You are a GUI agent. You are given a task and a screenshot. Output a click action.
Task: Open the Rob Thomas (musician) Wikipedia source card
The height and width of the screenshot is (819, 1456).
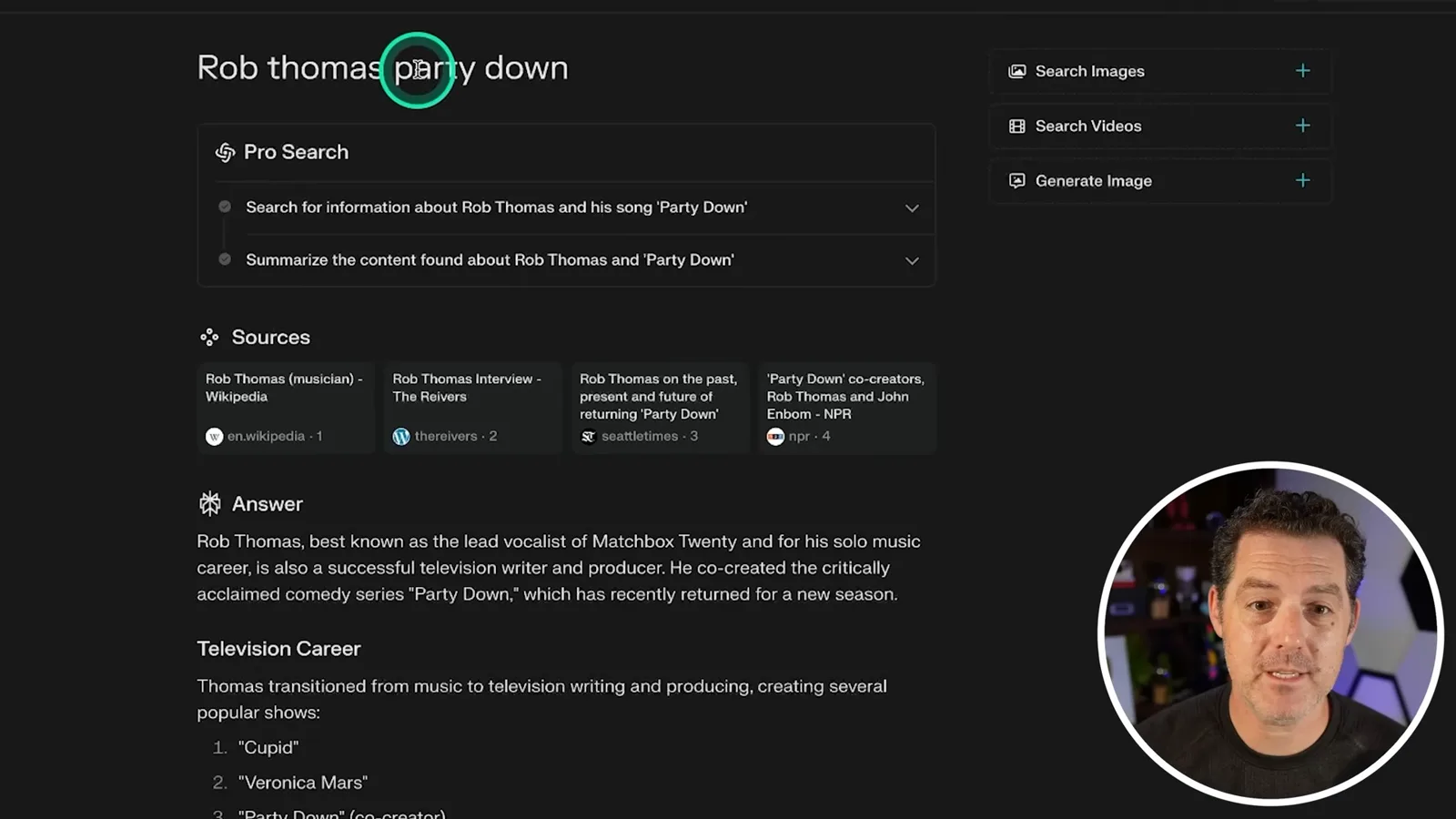[x=286, y=408]
